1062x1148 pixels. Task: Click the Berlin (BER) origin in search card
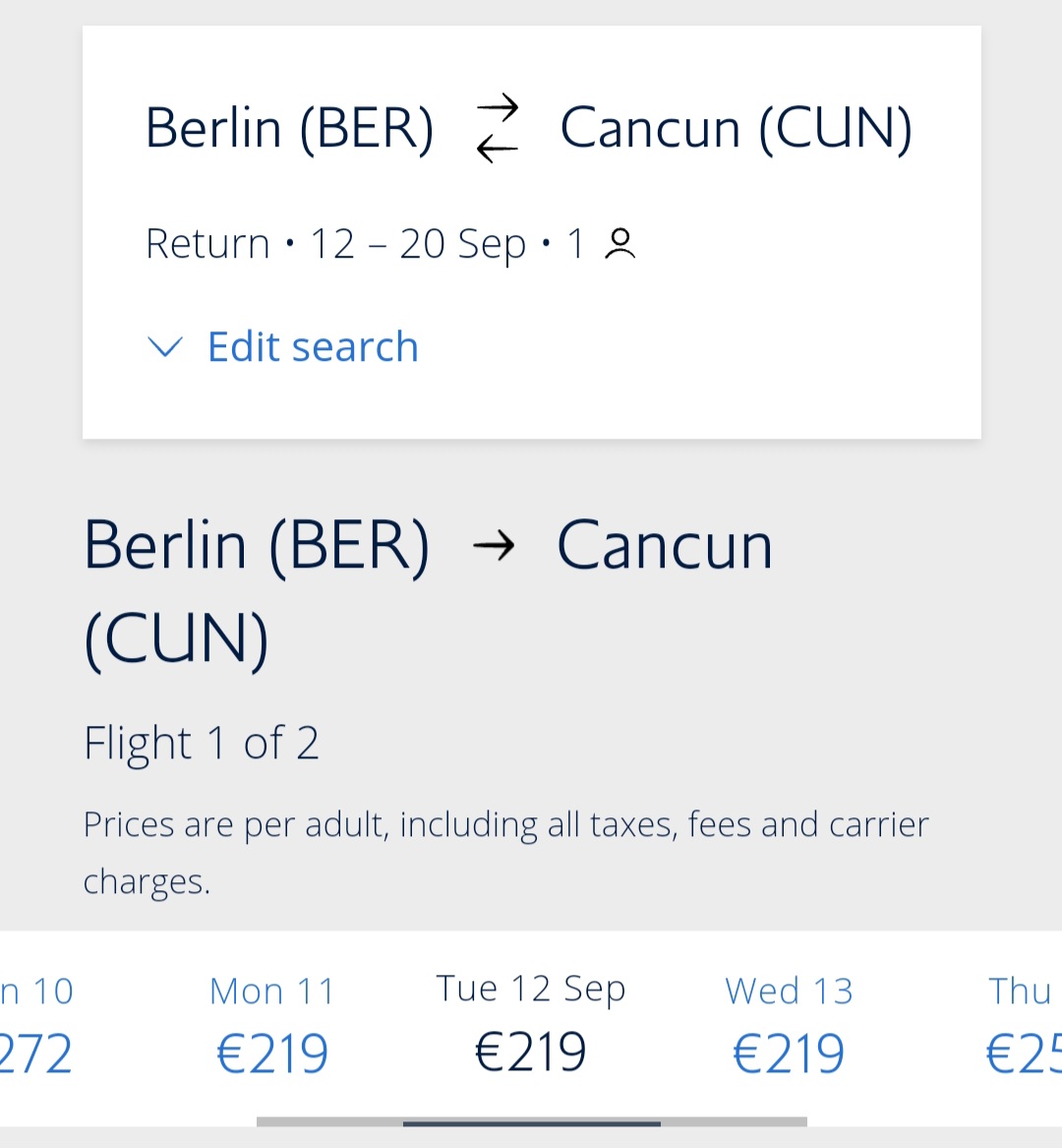290,128
